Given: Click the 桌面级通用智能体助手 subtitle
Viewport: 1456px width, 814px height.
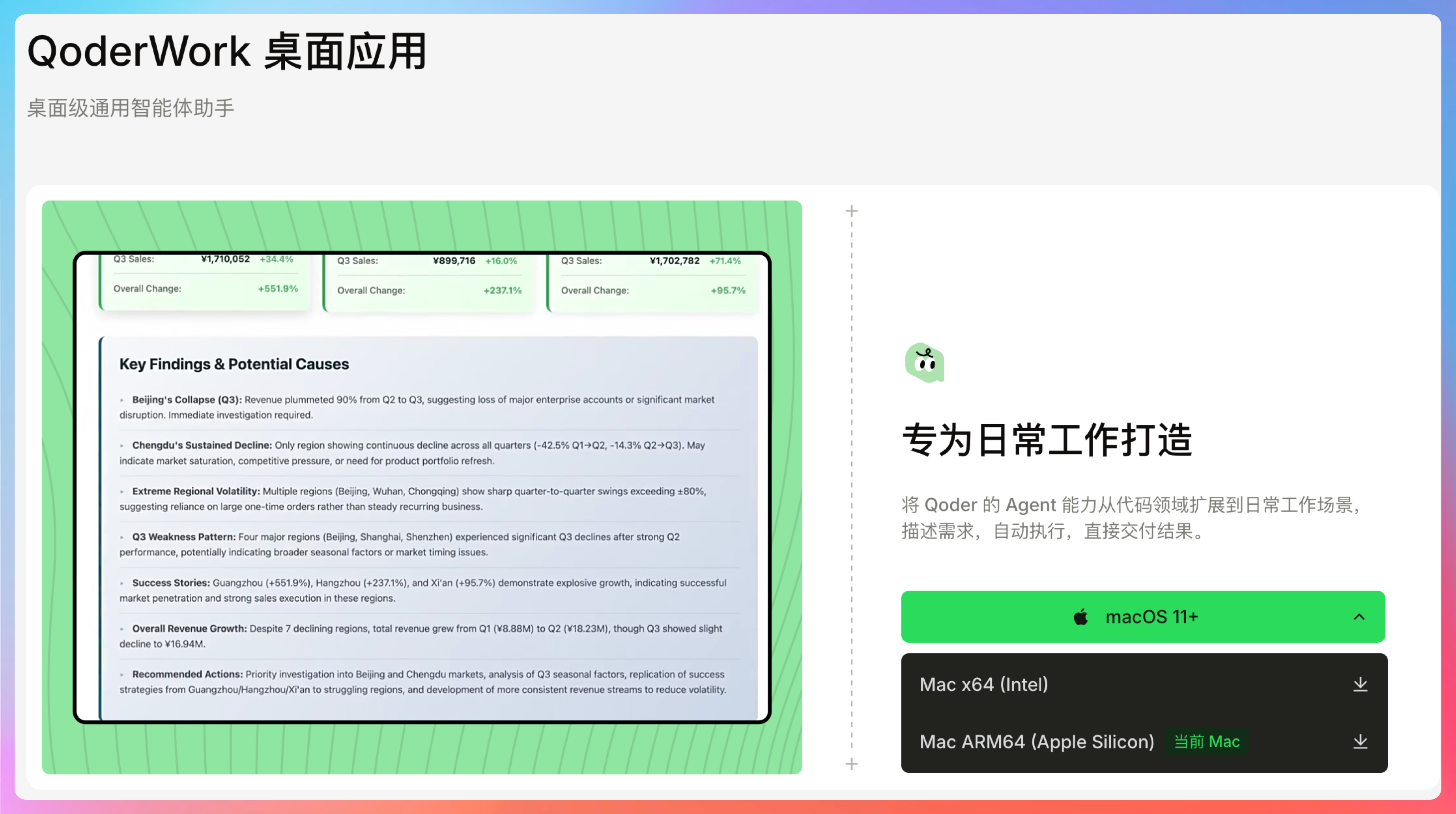Looking at the screenshot, I should tap(131, 108).
